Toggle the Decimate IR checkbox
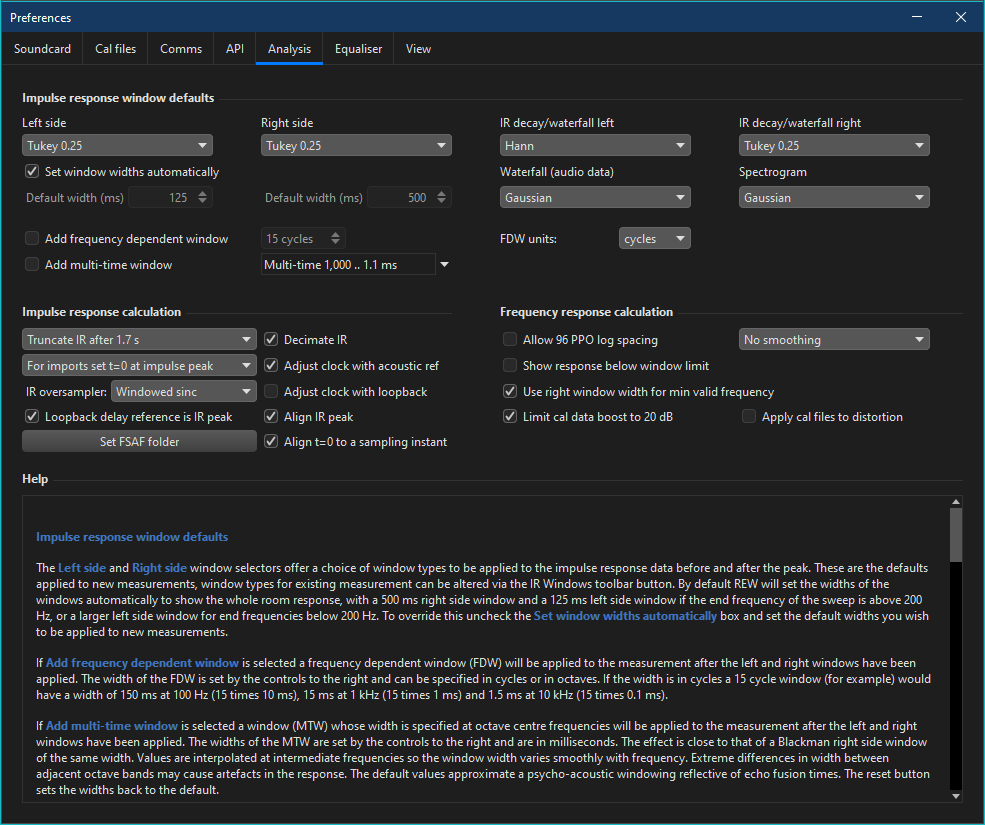This screenshot has width=985, height=825. coord(271,340)
